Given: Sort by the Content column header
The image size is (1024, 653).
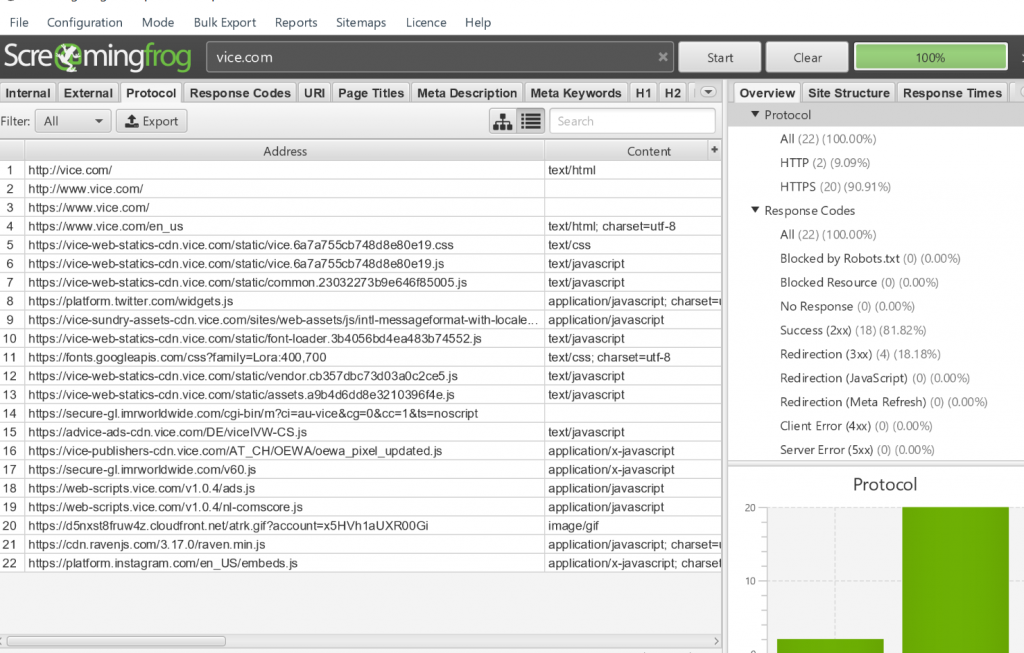Looking at the screenshot, I should pyautogui.click(x=648, y=151).
